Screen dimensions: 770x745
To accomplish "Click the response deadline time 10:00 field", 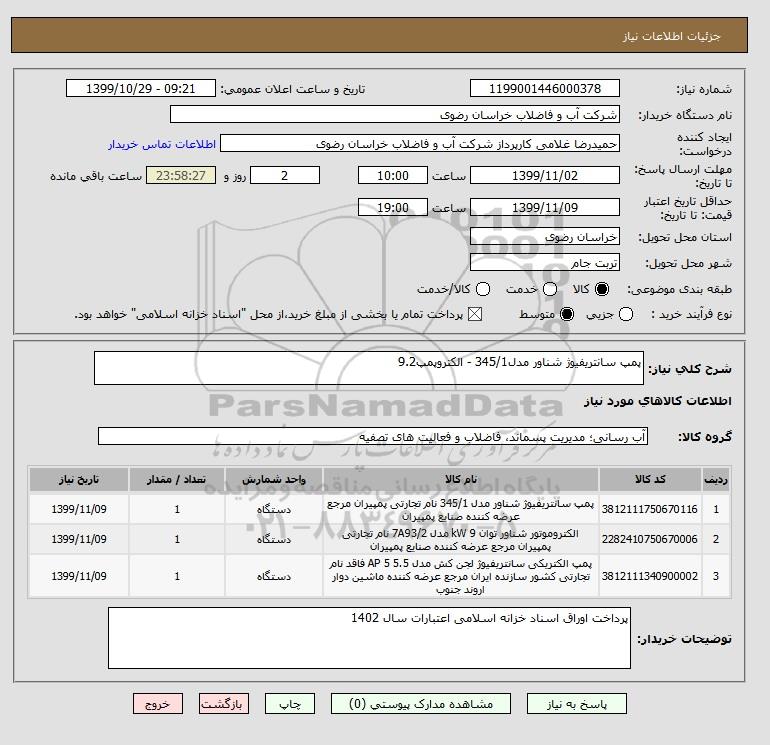I will click(x=393, y=175).
